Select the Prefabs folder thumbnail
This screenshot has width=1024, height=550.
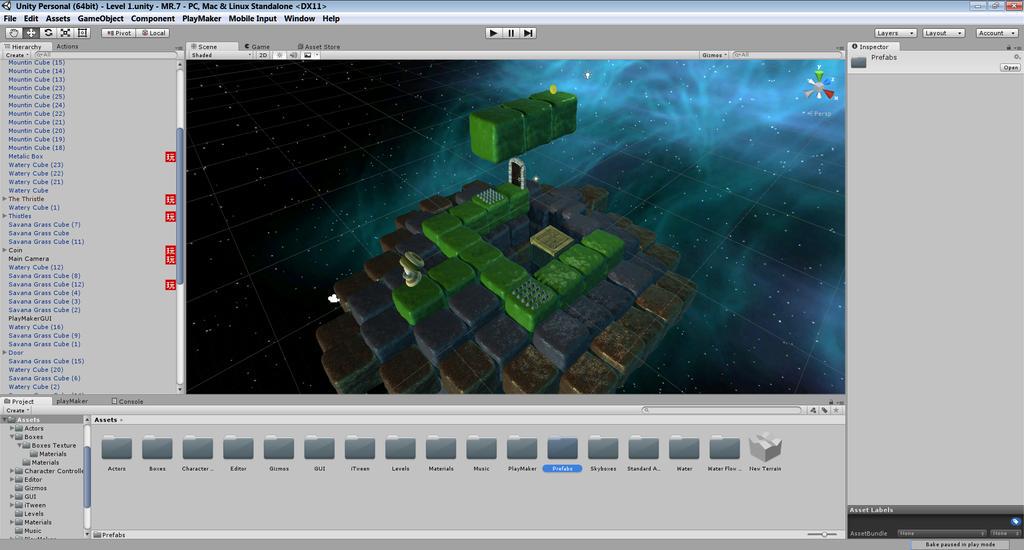(x=562, y=449)
